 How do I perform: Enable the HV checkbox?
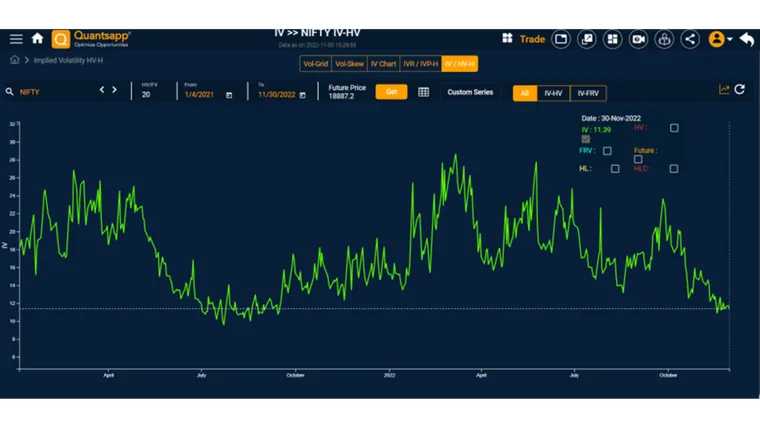[674, 128]
